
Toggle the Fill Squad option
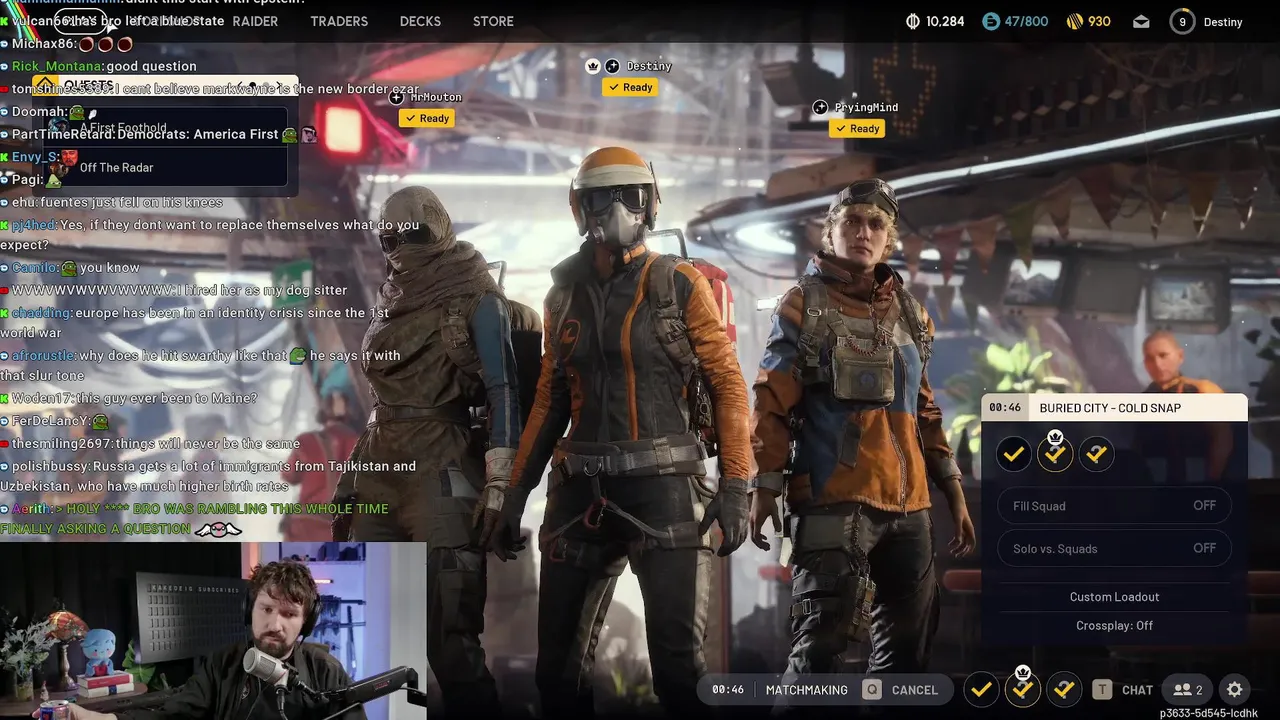[1114, 506]
